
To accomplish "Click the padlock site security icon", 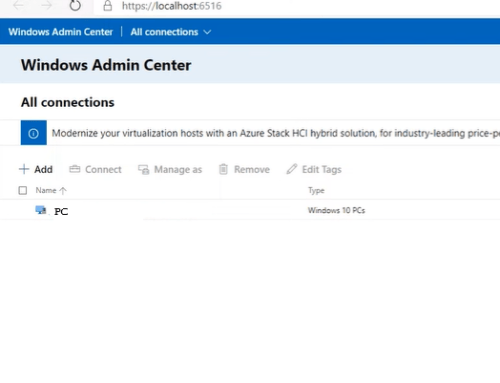I will [107, 6].
